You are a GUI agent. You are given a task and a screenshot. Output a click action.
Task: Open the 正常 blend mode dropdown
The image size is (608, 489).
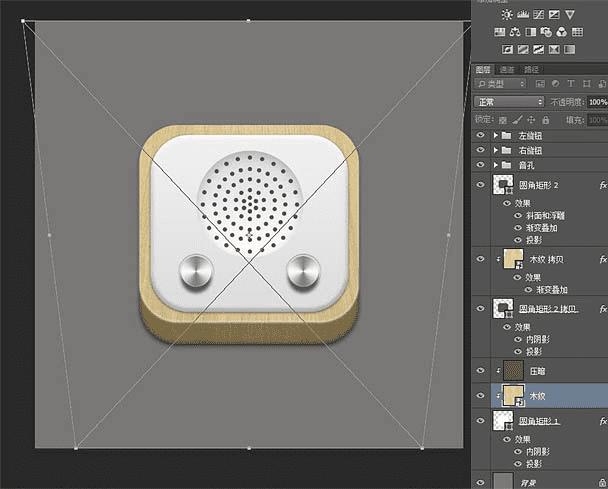(x=509, y=102)
